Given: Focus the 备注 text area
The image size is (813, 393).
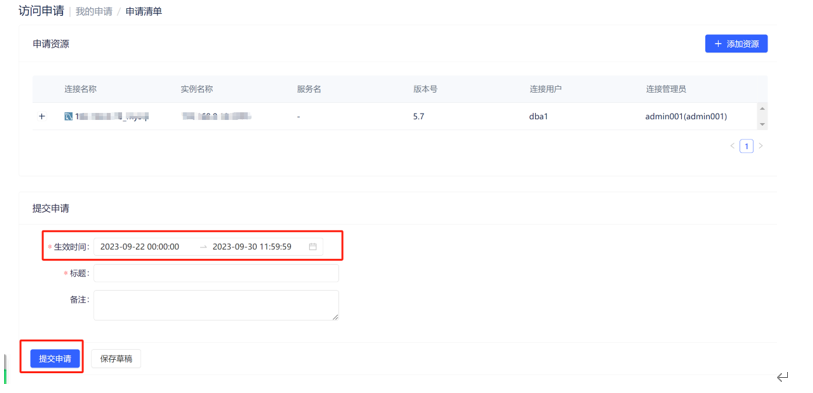Looking at the screenshot, I should [216, 305].
